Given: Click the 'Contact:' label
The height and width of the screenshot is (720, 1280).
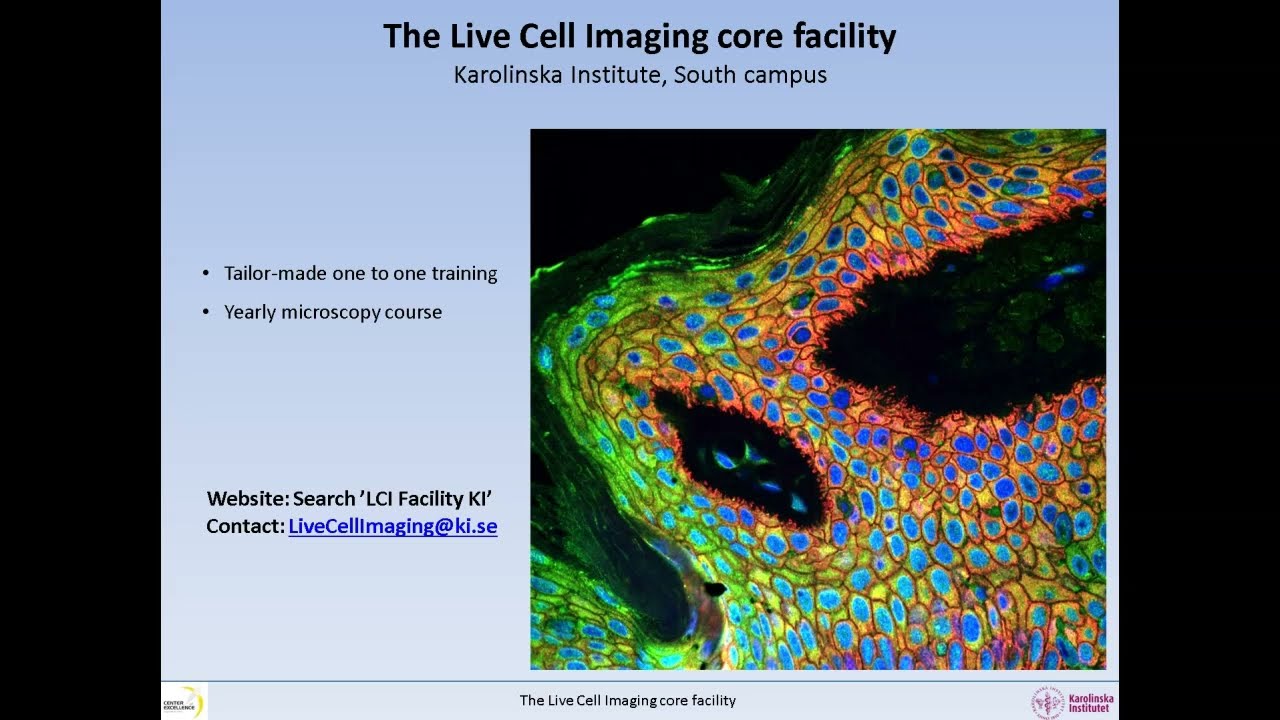Looking at the screenshot, I should coord(246,526).
